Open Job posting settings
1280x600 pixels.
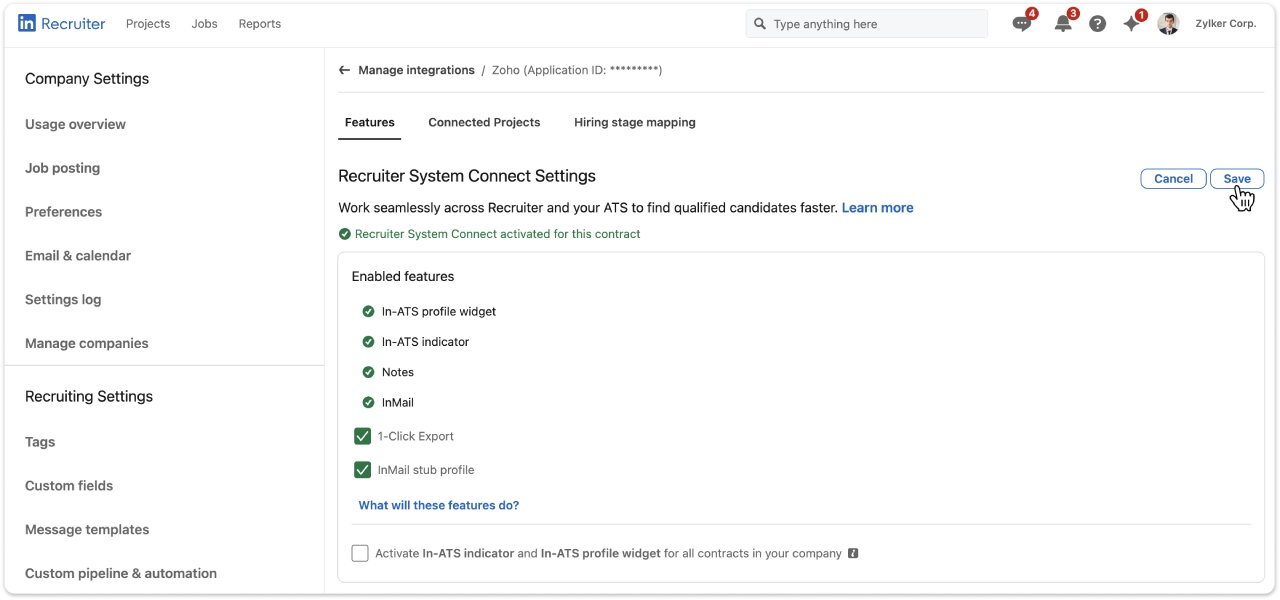62,168
